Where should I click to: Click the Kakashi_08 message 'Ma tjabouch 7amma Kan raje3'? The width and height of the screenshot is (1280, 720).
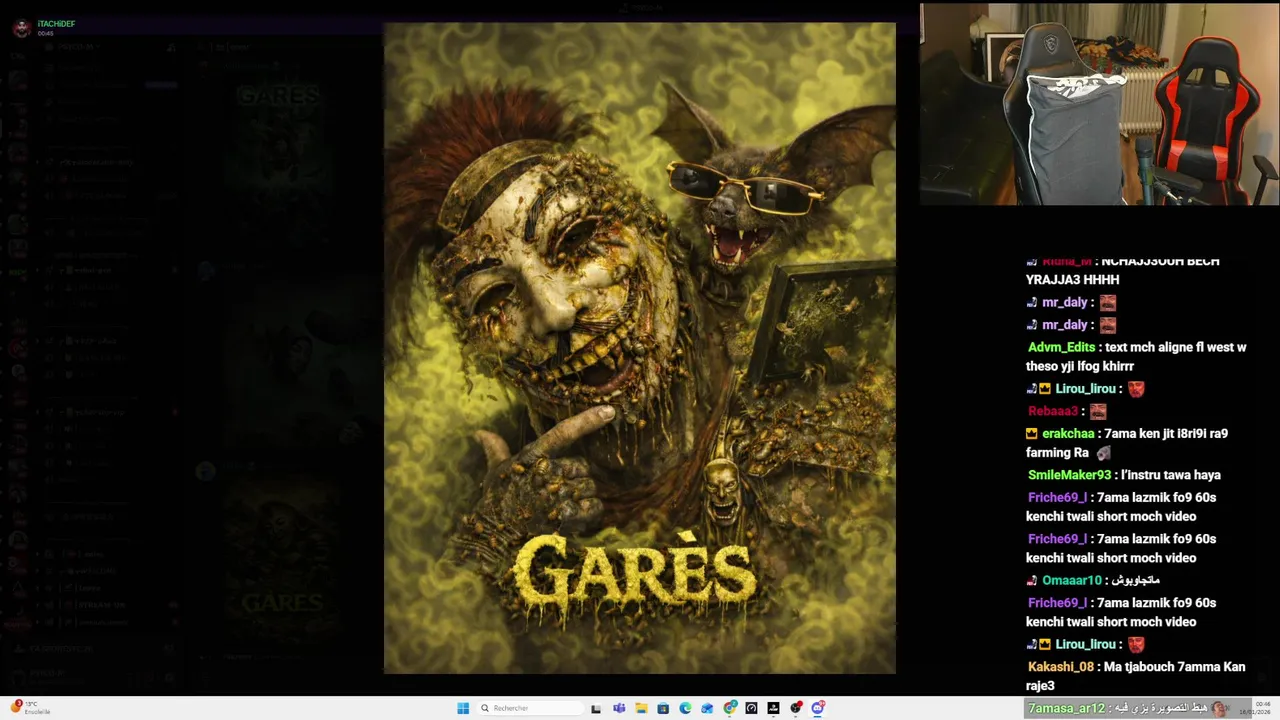[x=1136, y=676]
